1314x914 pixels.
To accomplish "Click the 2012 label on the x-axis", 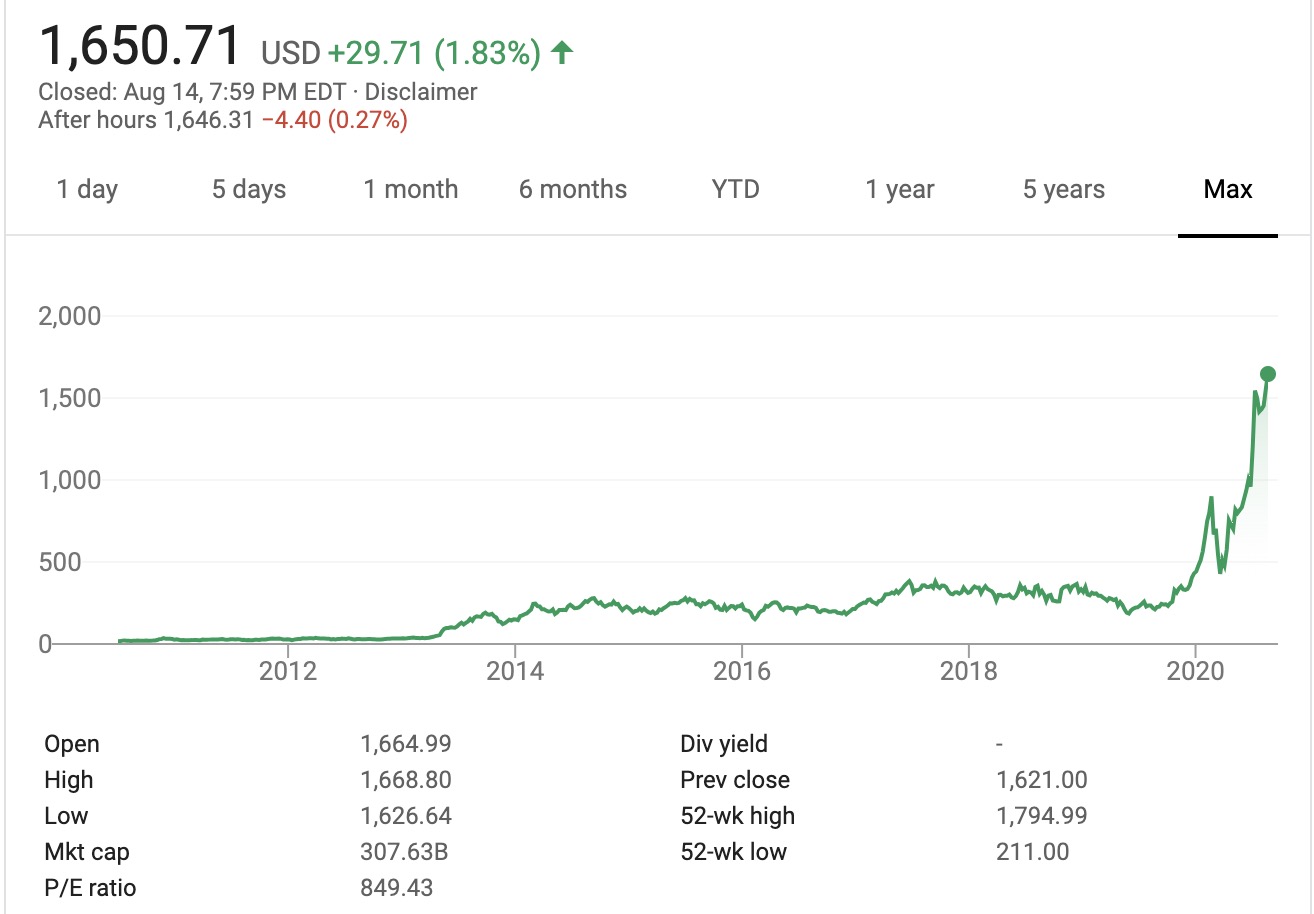I will coord(288,670).
